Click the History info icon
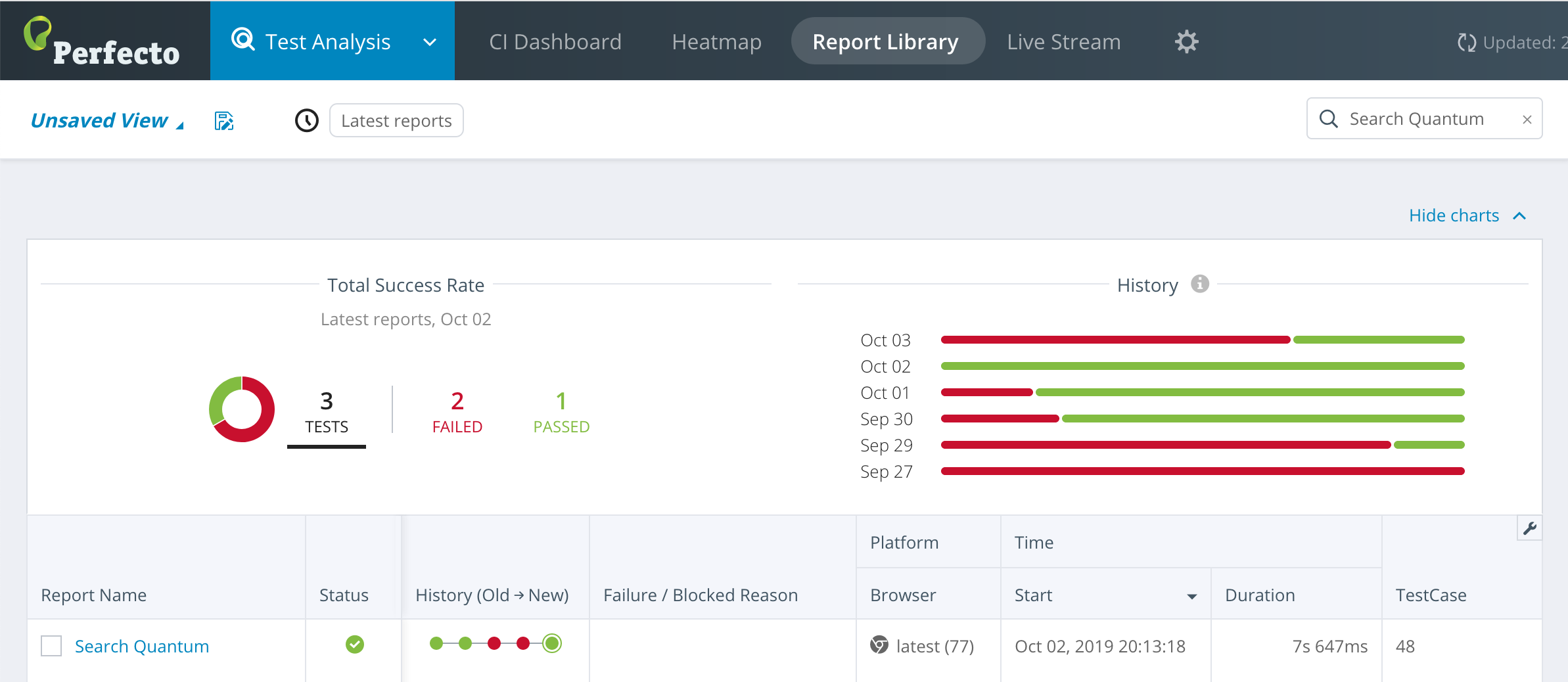 tap(1200, 284)
